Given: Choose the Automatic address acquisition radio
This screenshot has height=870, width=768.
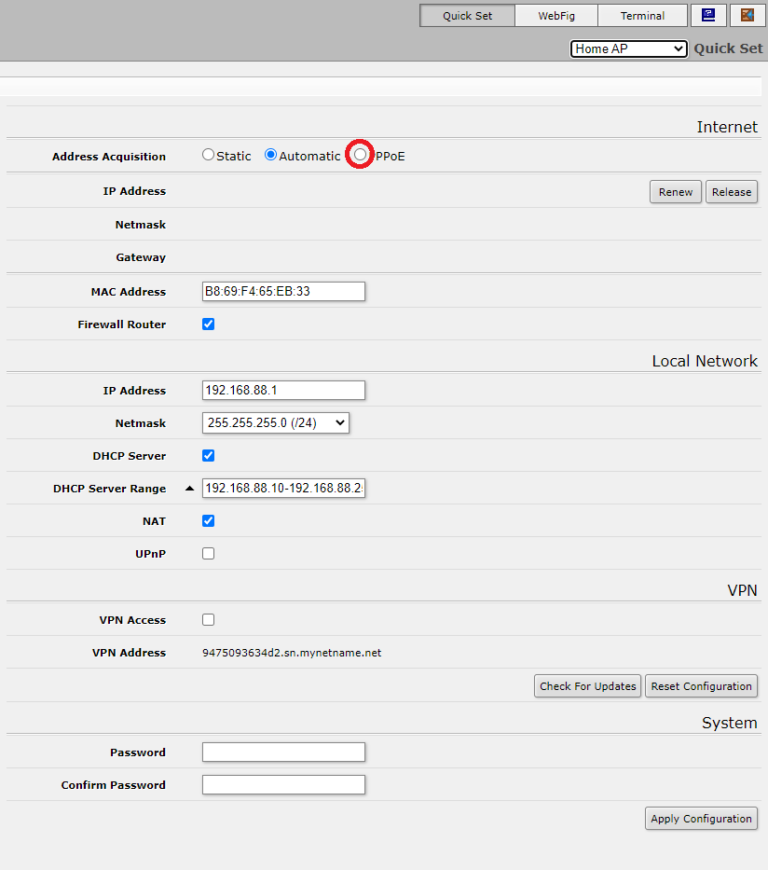Looking at the screenshot, I should click(x=271, y=155).
